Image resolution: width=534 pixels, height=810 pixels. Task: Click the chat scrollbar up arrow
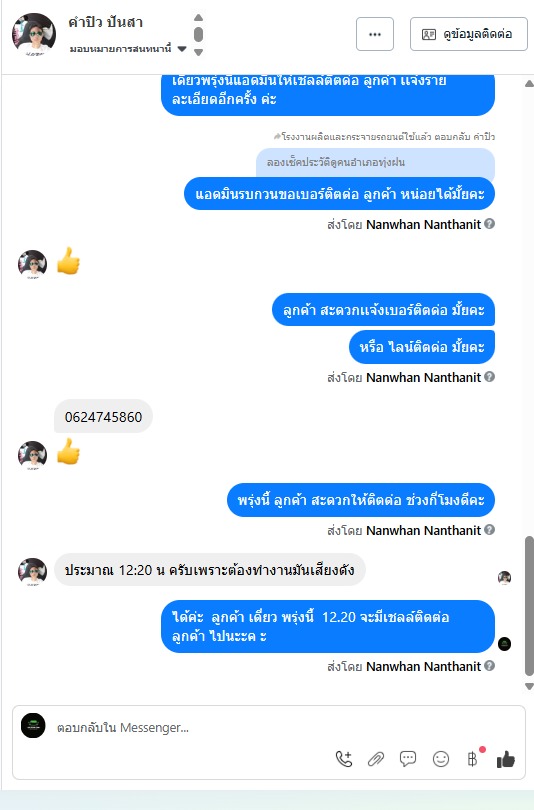(529, 83)
